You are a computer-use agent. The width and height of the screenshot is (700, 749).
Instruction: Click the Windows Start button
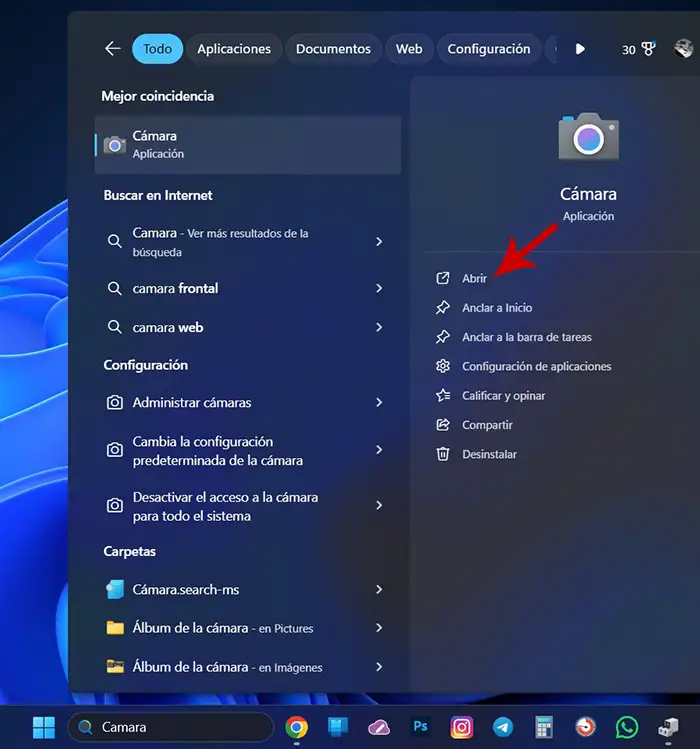pos(44,727)
